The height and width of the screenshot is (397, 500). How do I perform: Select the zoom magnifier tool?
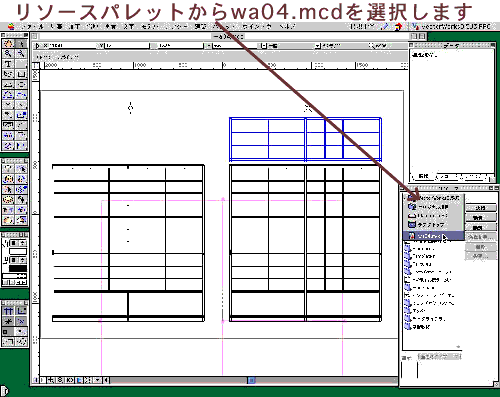click(x=8, y=54)
